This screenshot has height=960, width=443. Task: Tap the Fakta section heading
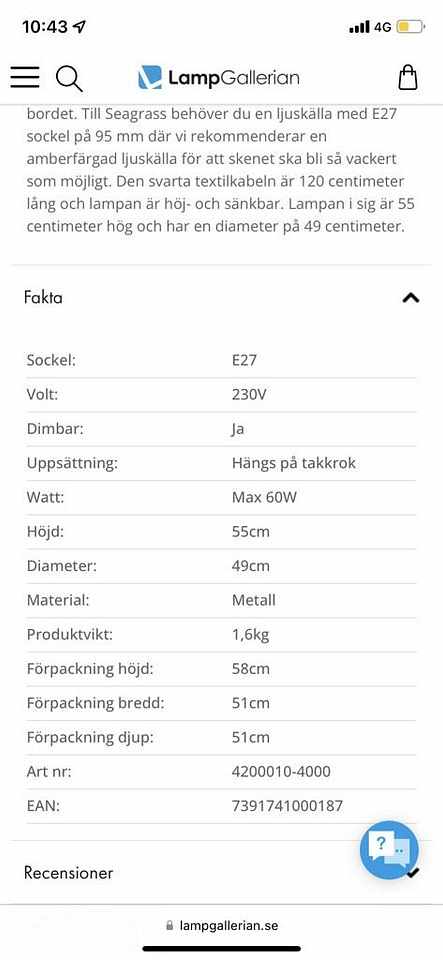43,298
